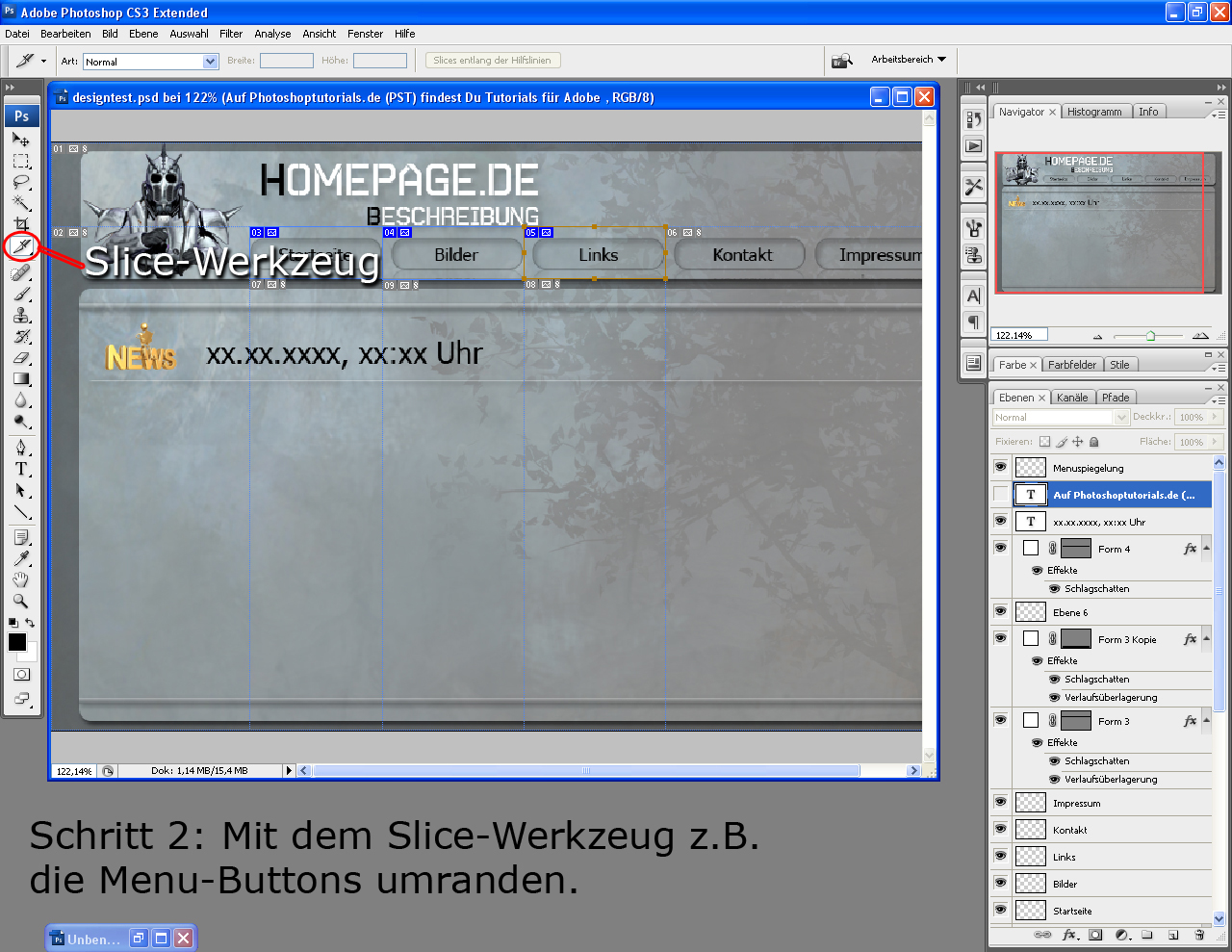Pick the Horizontal Type tool
This screenshot has height=952, width=1232.
(21, 469)
